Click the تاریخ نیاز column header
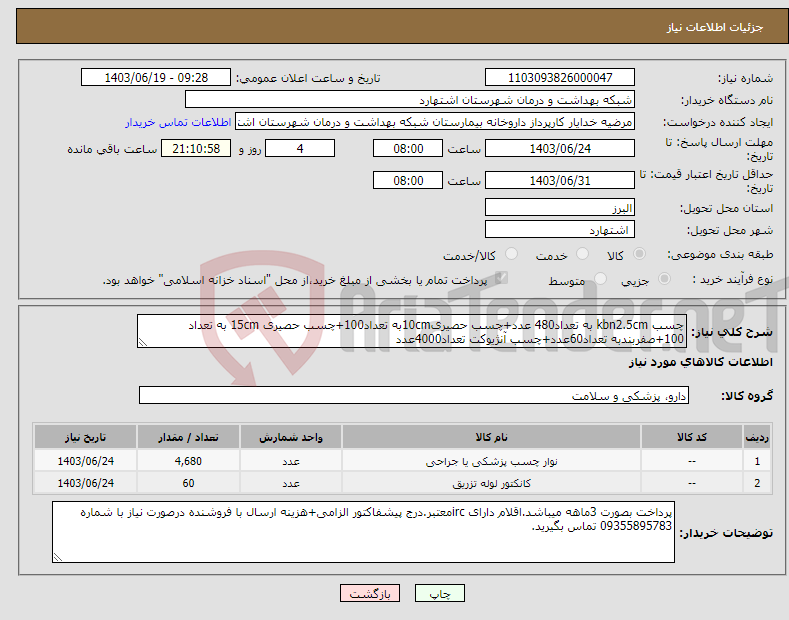The height and width of the screenshot is (620, 789). click(86, 437)
